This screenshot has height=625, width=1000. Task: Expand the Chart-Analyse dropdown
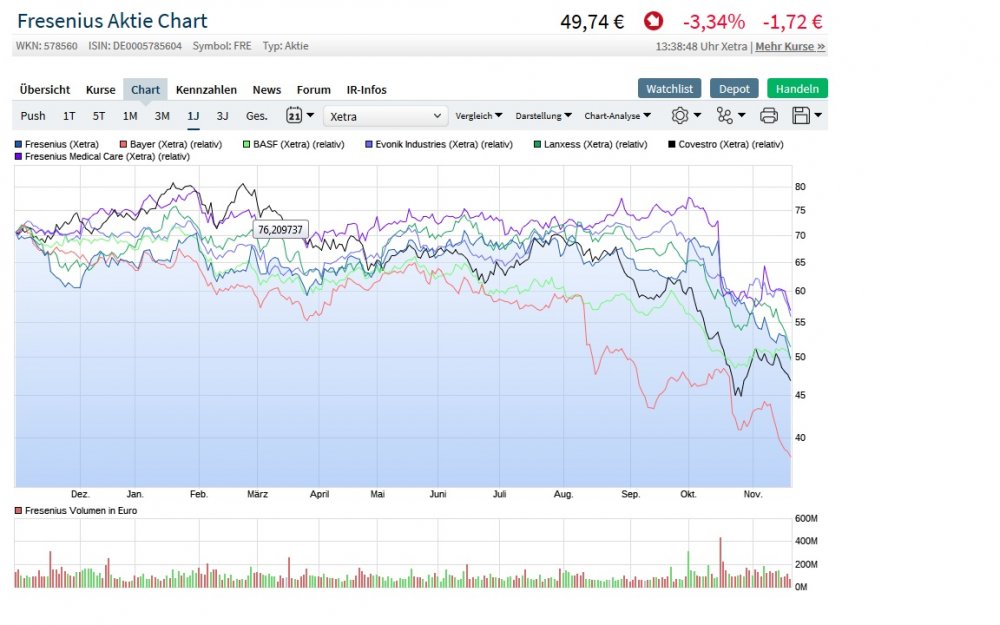coord(616,116)
